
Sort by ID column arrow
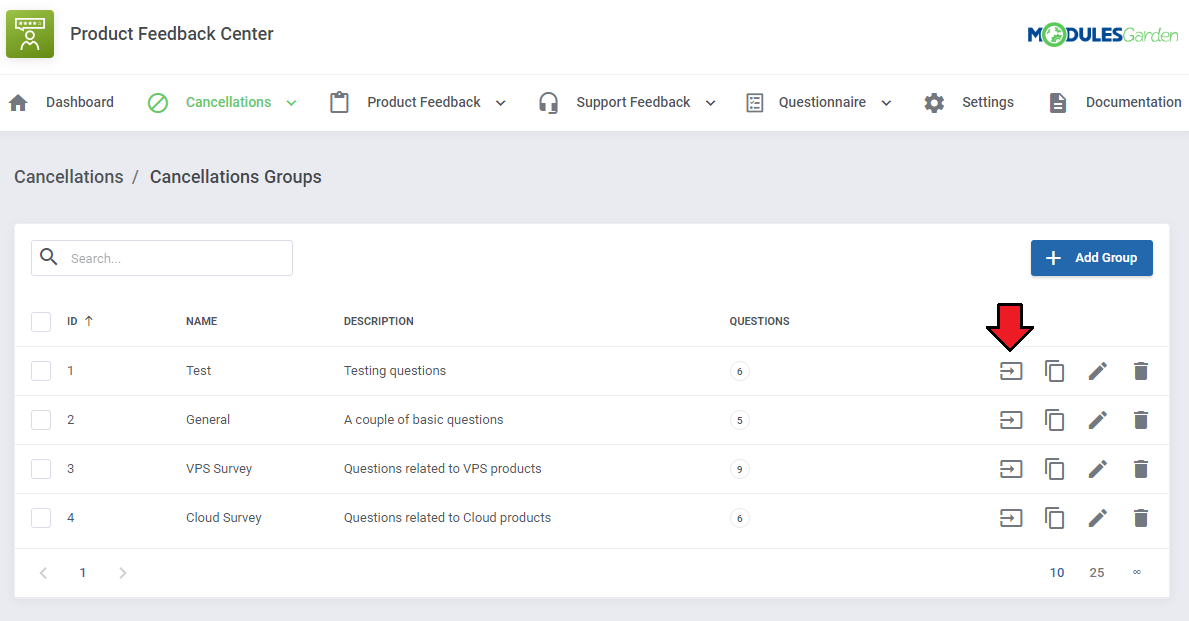[x=89, y=321]
